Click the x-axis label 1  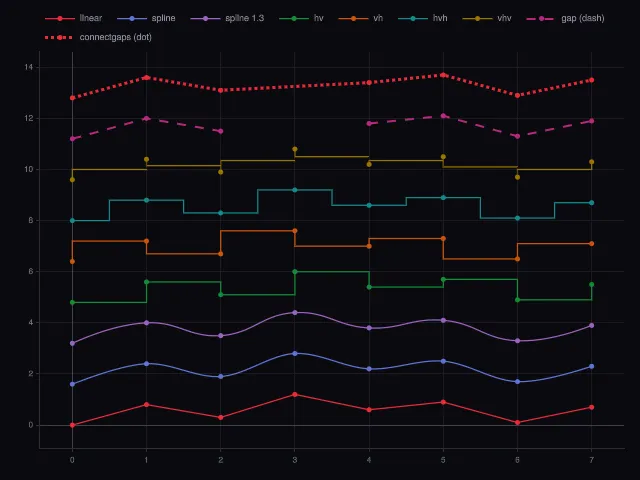(146, 460)
